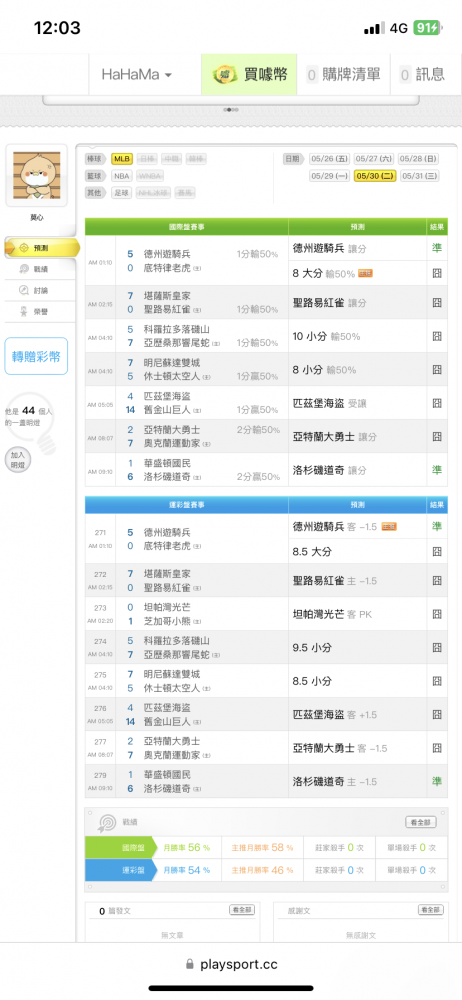The image size is (462, 1000).
Task: Click the 聖路易紅雀 讓分 prediction
Action: (329, 302)
